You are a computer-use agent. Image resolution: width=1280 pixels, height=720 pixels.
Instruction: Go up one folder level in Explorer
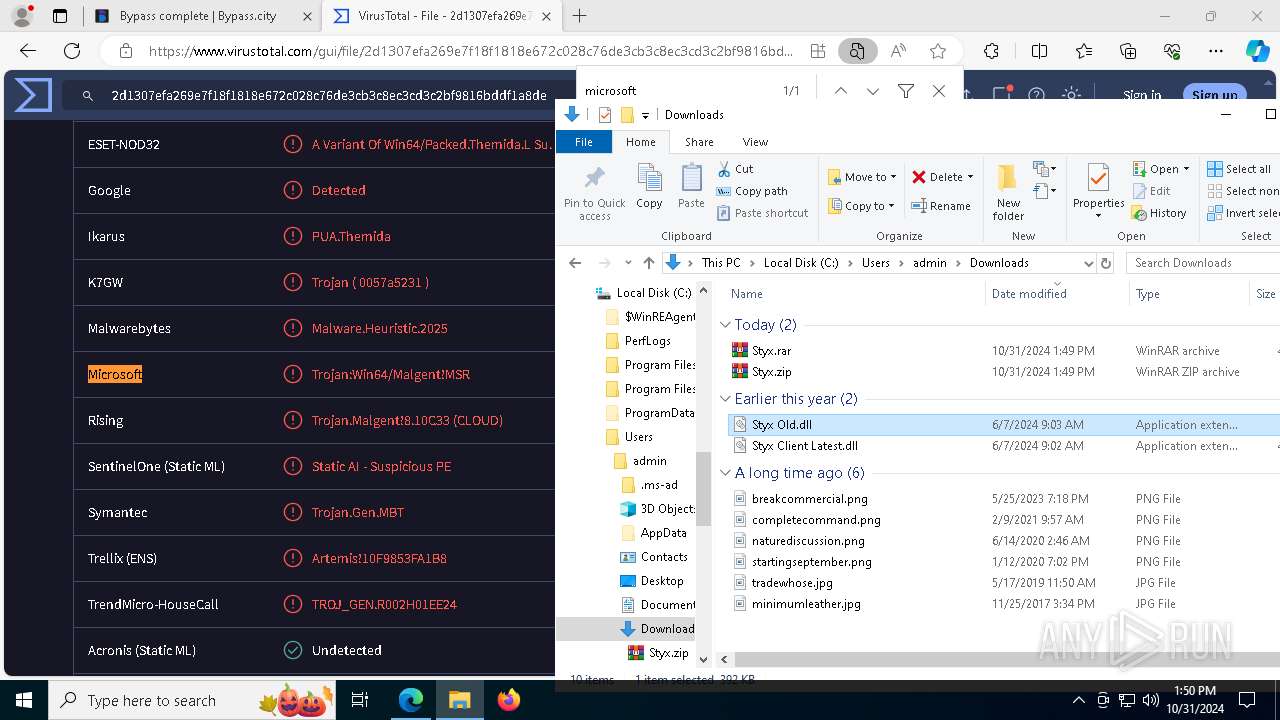[x=649, y=263]
